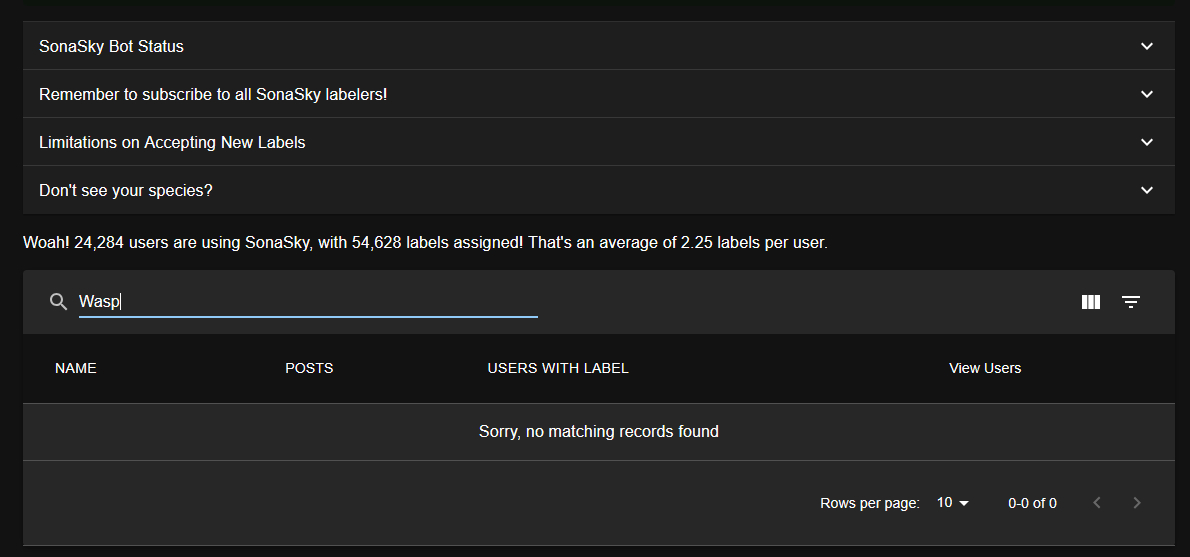Click Limitations on Accepting New Labels title

click(x=172, y=142)
